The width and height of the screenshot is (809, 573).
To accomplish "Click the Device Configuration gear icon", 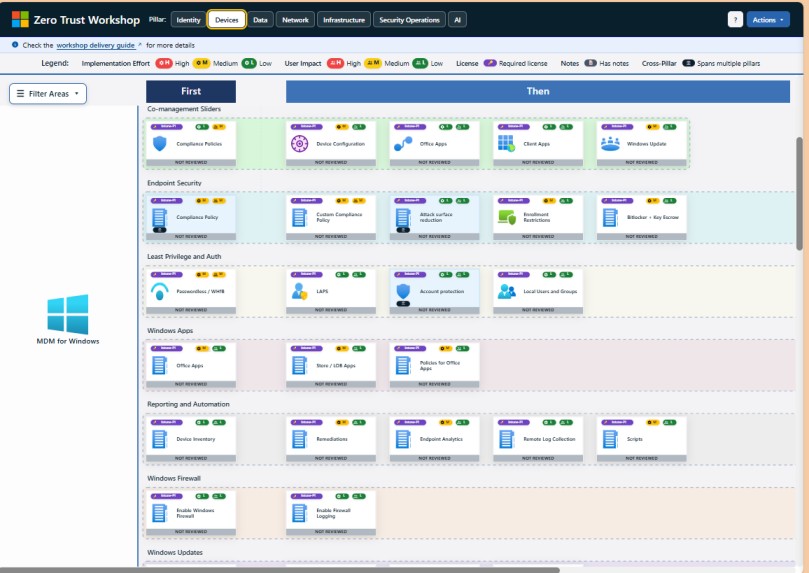I will (x=298, y=144).
